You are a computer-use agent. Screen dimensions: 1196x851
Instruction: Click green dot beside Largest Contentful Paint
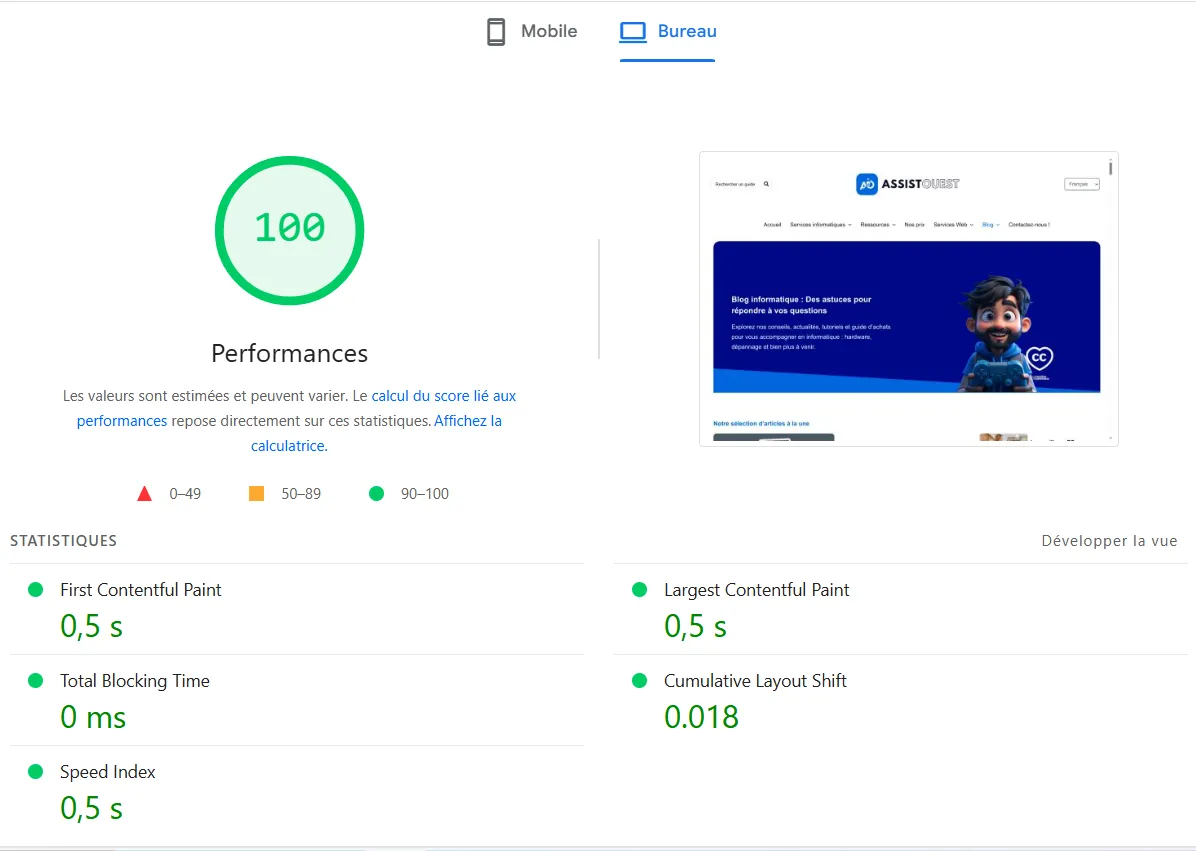(x=640, y=590)
